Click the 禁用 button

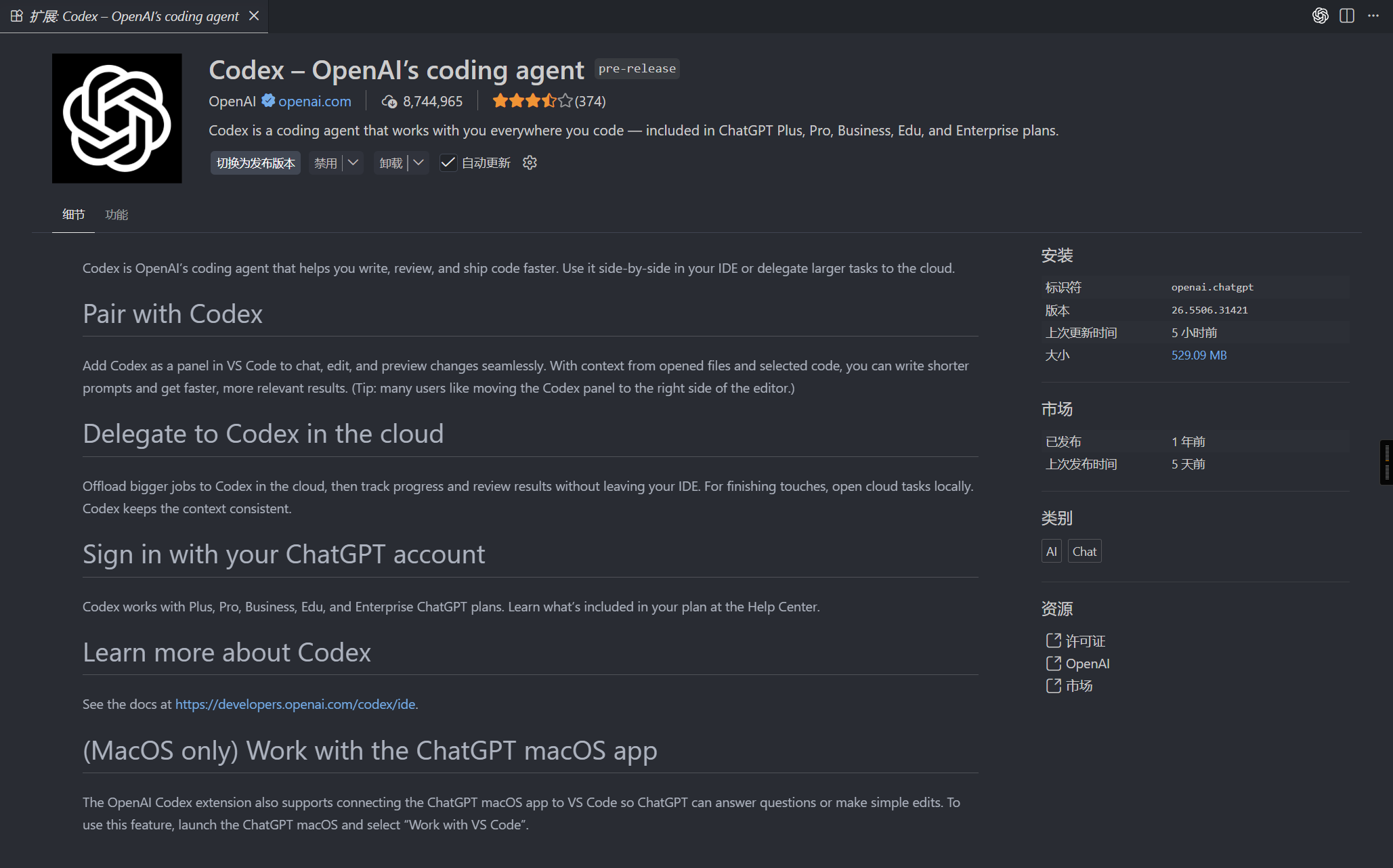(326, 163)
